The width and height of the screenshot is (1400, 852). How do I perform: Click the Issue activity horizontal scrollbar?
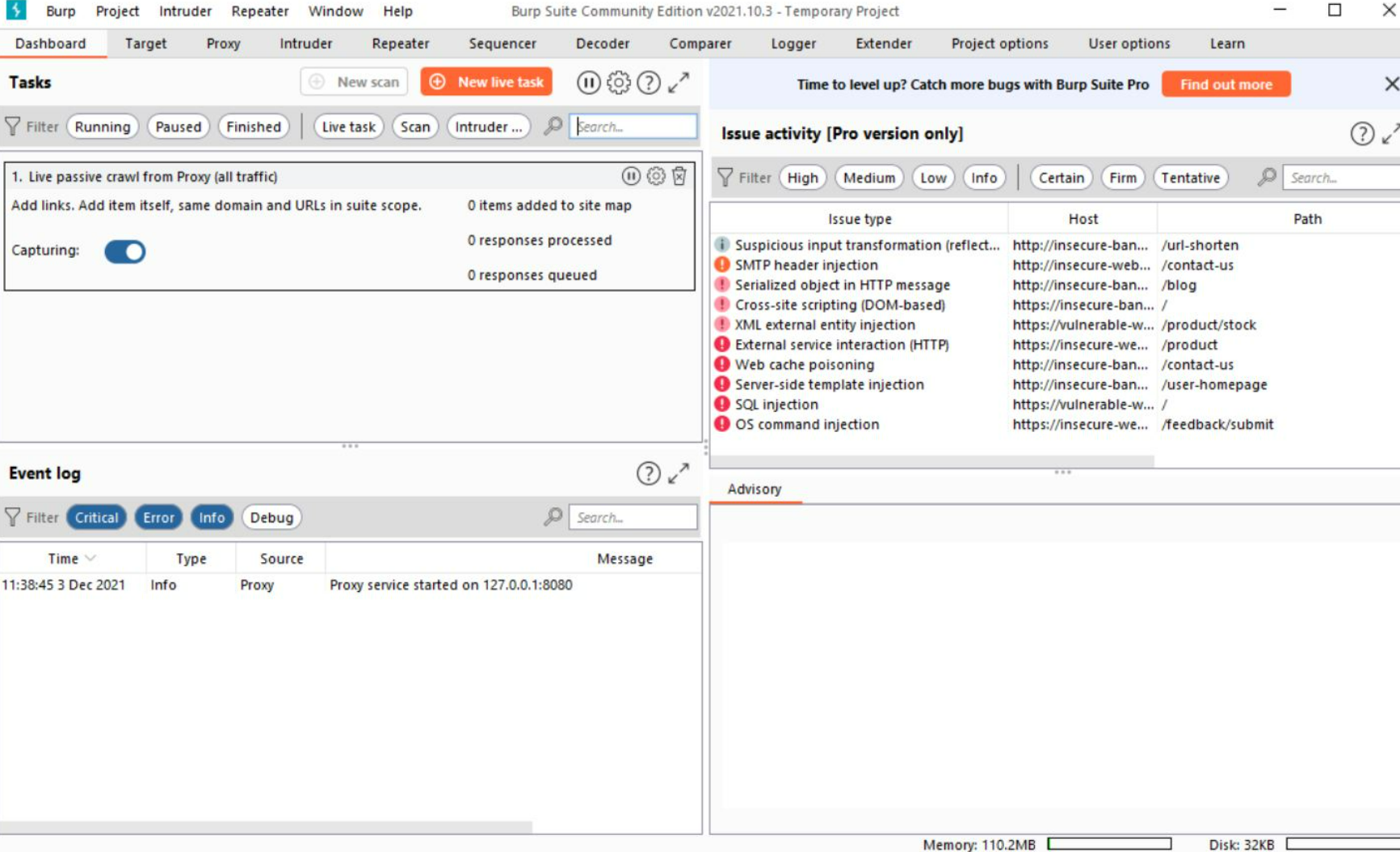(932, 460)
